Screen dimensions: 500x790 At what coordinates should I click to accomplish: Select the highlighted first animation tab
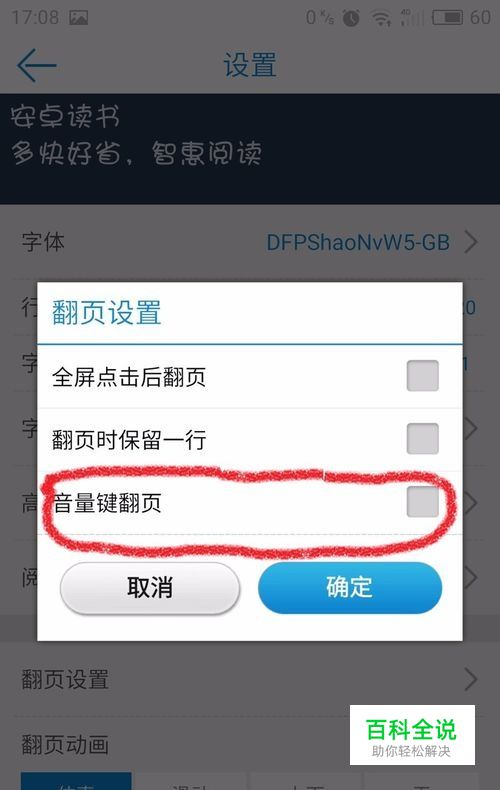pyautogui.click(x=76, y=781)
